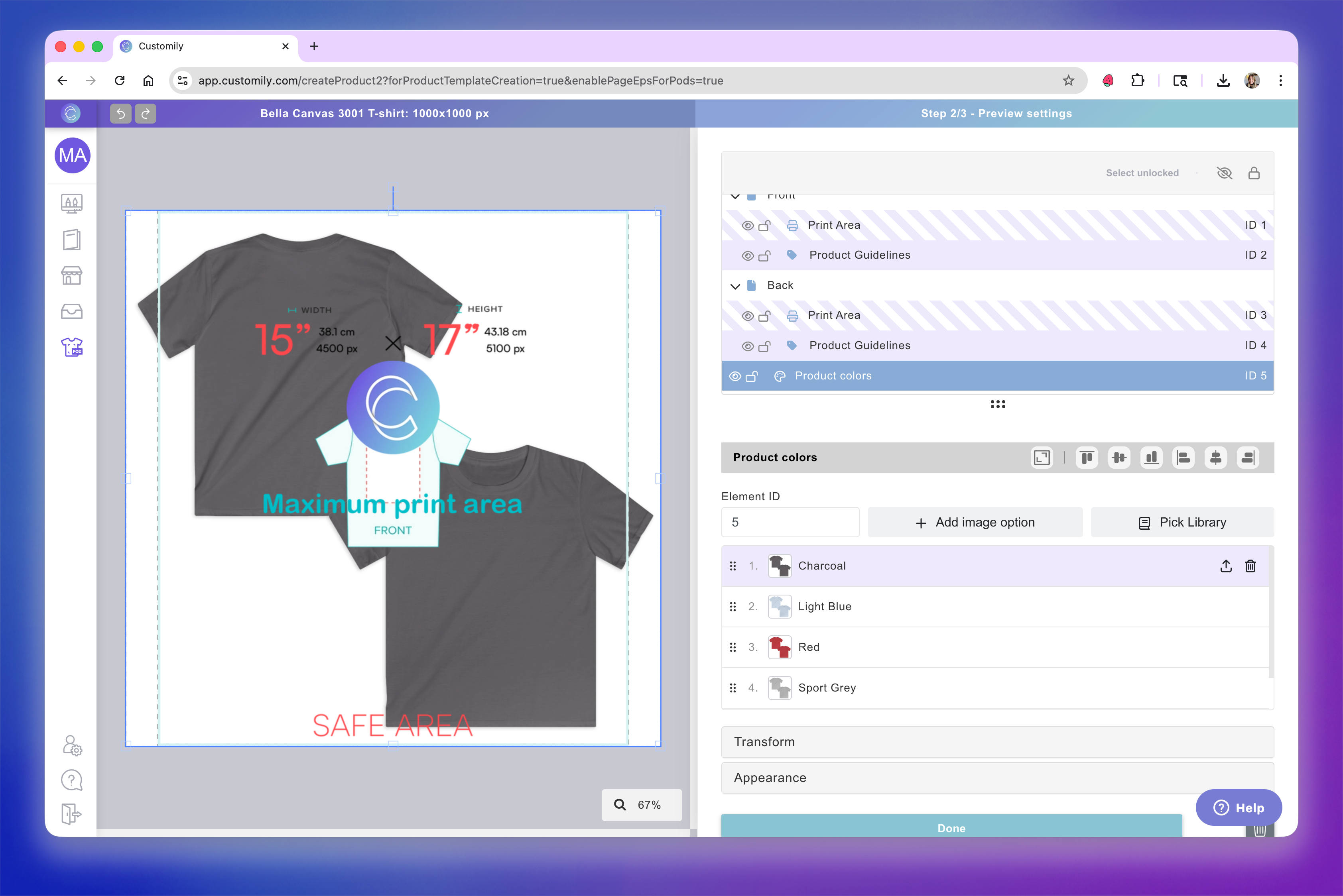This screenshot has width=1343, height=896.
Task: Upload image for Charcoal option
Action: pos(1226,566)
